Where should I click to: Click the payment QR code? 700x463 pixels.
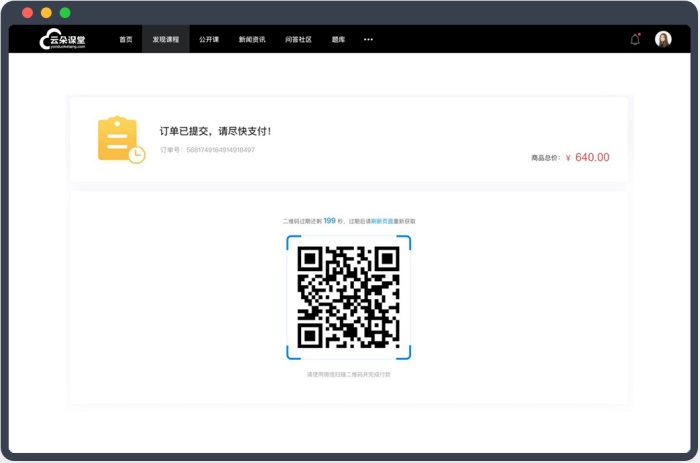(348, 297)
